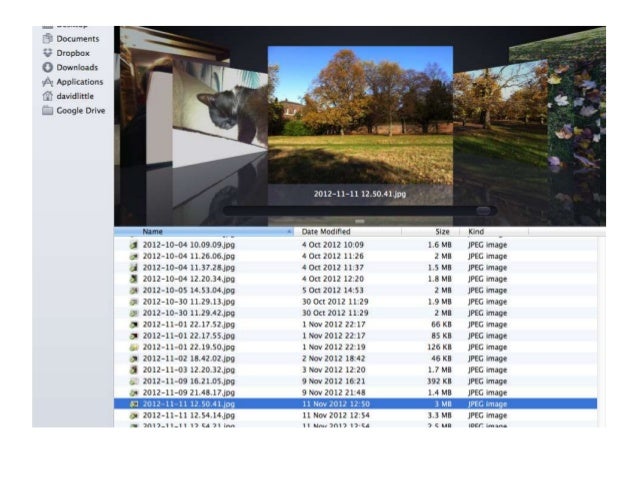This screenshot has height=479, width=638.
Task: Select file 2012-10-04 12.20.34.jpg
Action: pyautogui.click(x=356, y=279)
